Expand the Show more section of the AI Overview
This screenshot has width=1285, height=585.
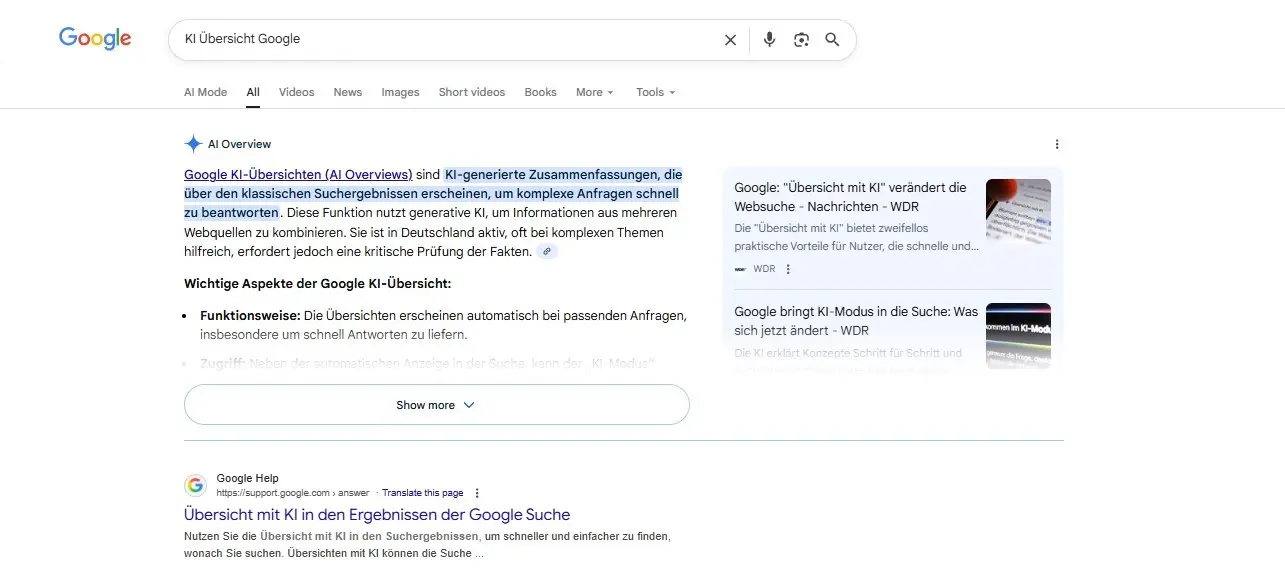coord(435,404)
